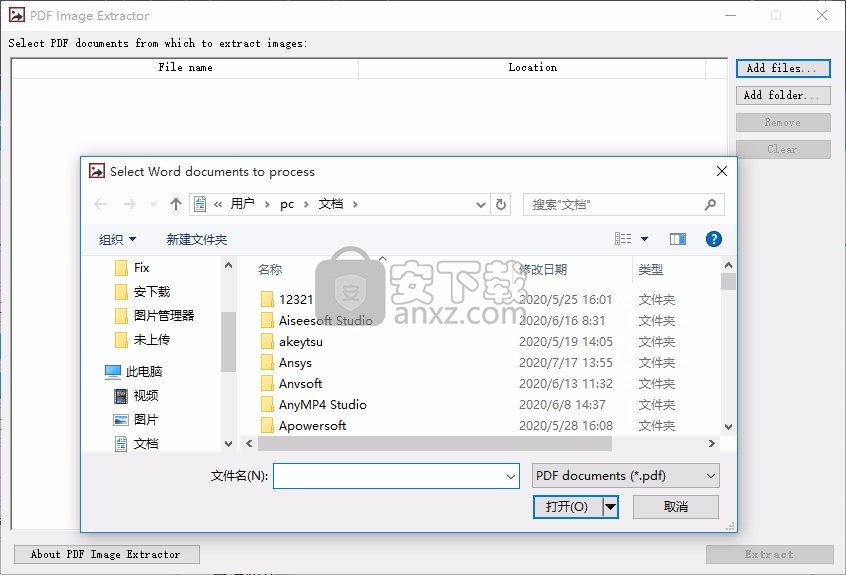Click the pc path segment

[286, 204]
